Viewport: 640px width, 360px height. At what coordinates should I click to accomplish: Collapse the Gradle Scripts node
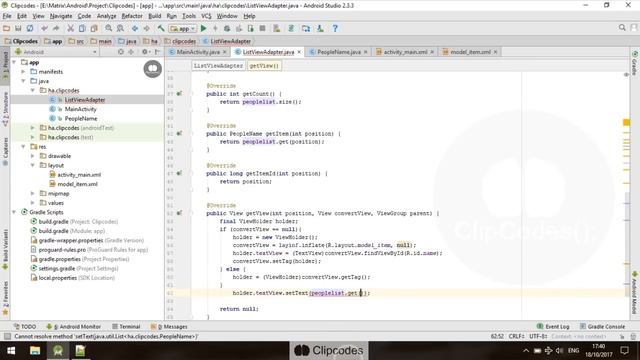pyautogui.click(x=14, y=212)
